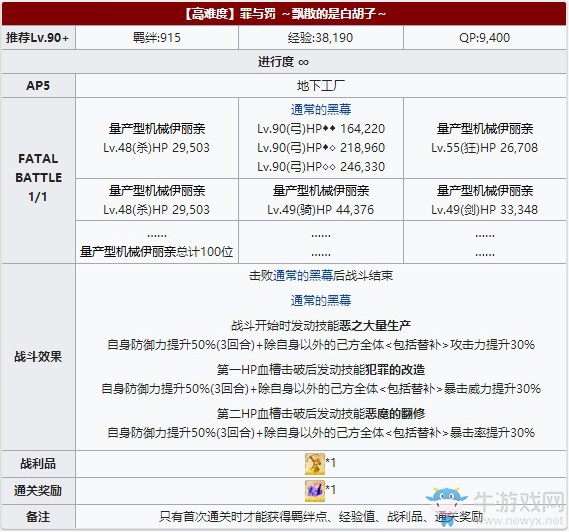Click the purple clear reward icon

point(315,491)
